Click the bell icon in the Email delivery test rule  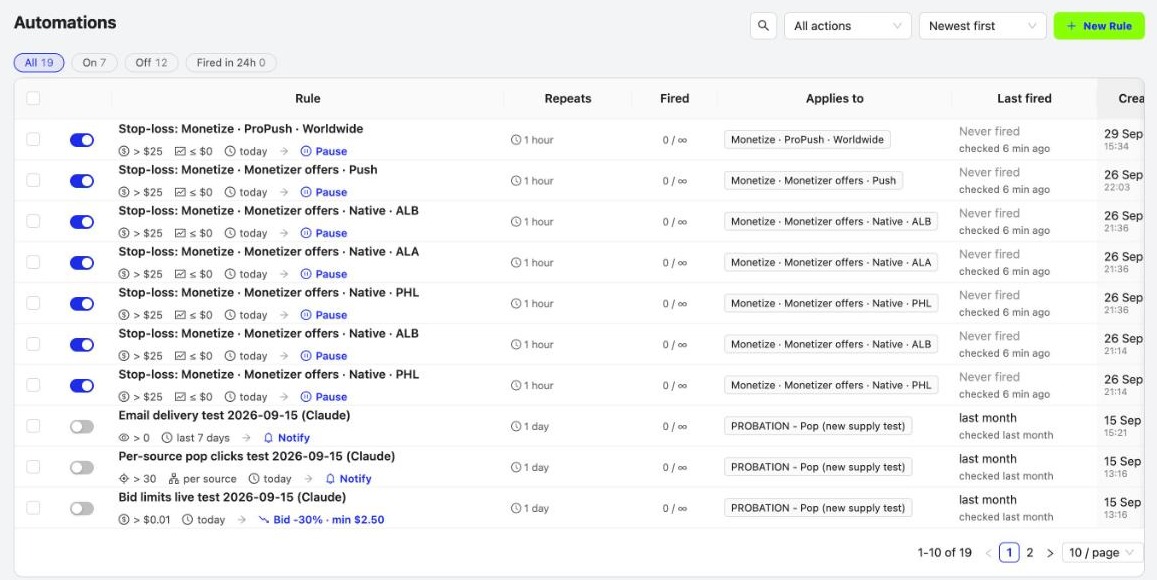[269, 438]
